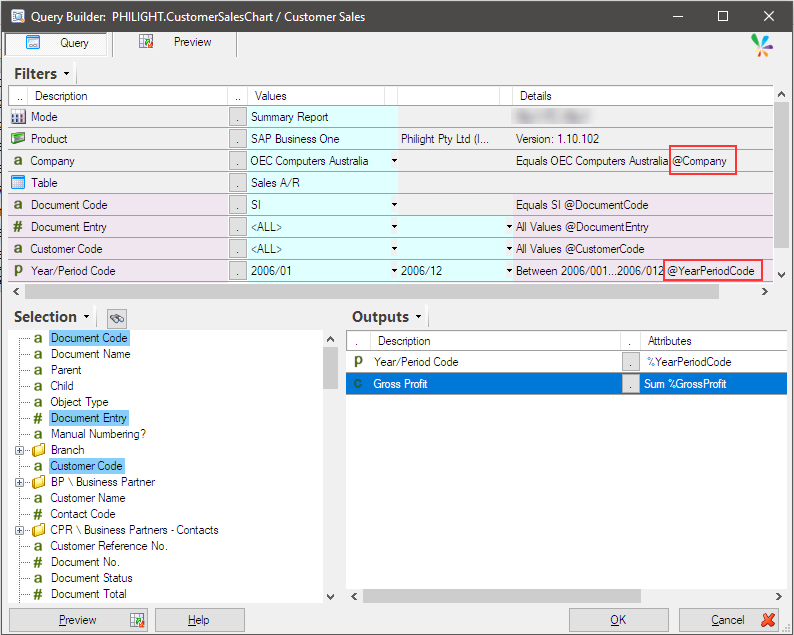
Task: Select Customer Name tree item
Action: (x=88, y=498)
